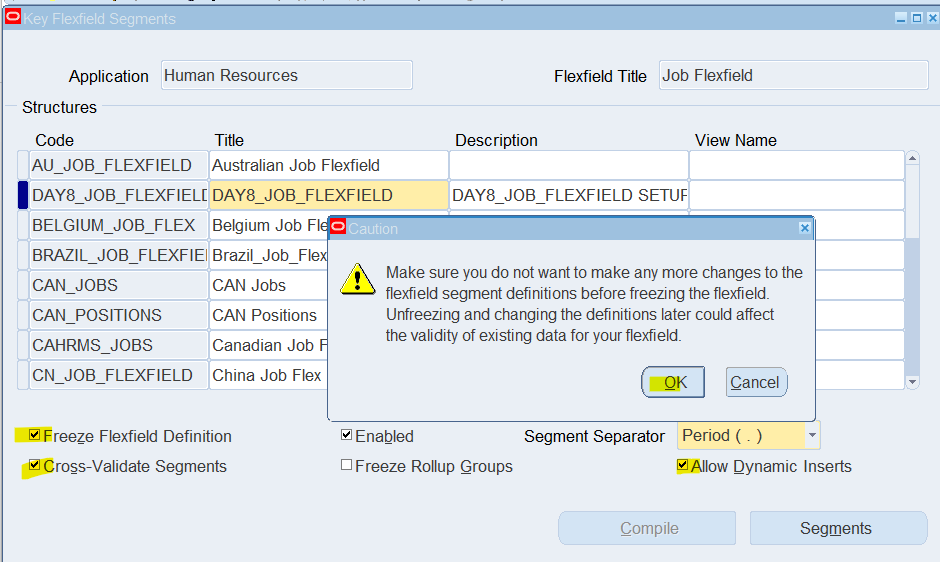This screenshot has width=940, height=562.
Task: Click the Application field Human Resources
Action: 287,75
